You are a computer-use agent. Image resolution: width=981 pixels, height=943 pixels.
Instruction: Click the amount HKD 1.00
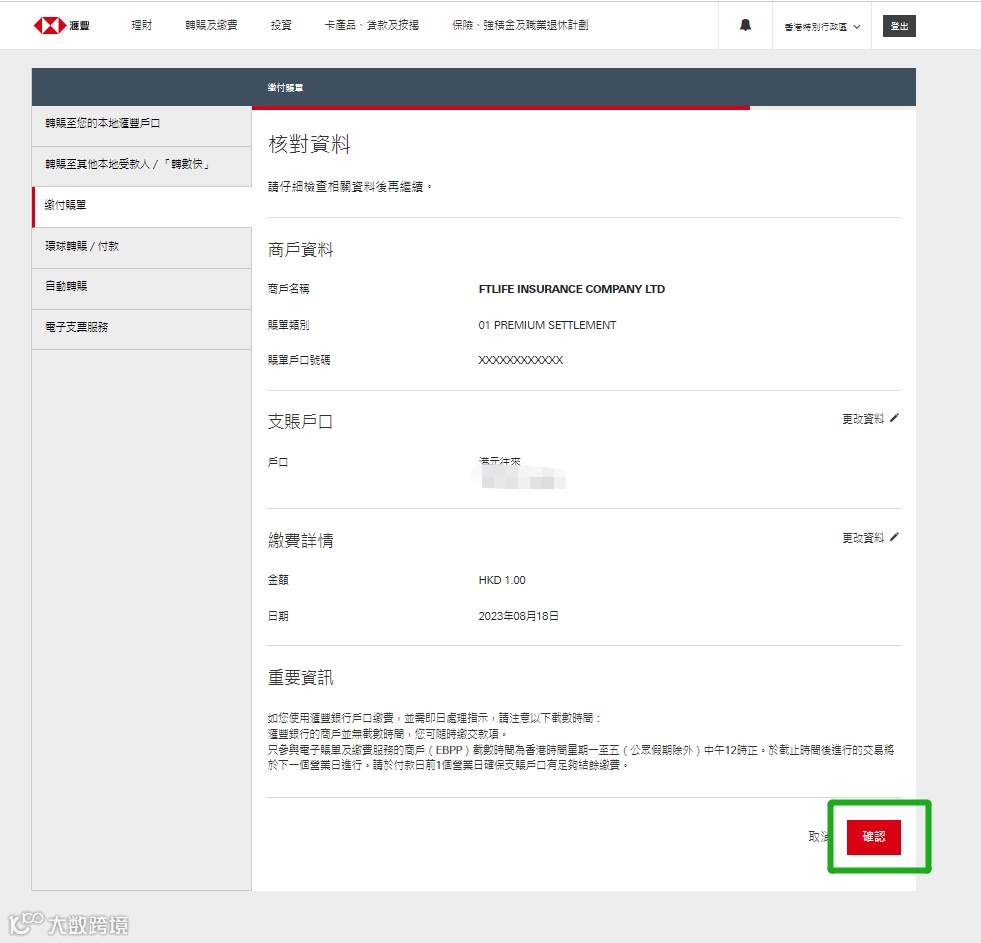(502, 581)
